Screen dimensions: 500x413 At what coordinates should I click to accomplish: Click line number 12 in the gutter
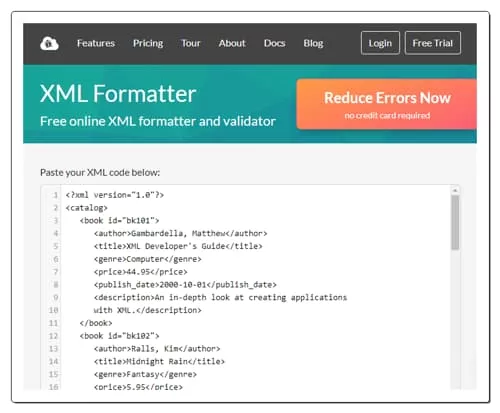(53, 336)
